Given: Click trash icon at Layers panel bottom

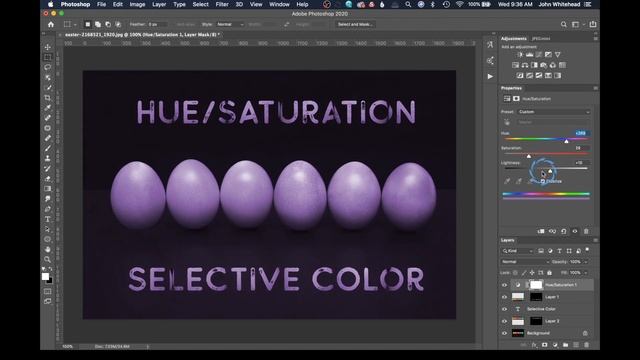Looking at the screenshot, I should point(587,345).
